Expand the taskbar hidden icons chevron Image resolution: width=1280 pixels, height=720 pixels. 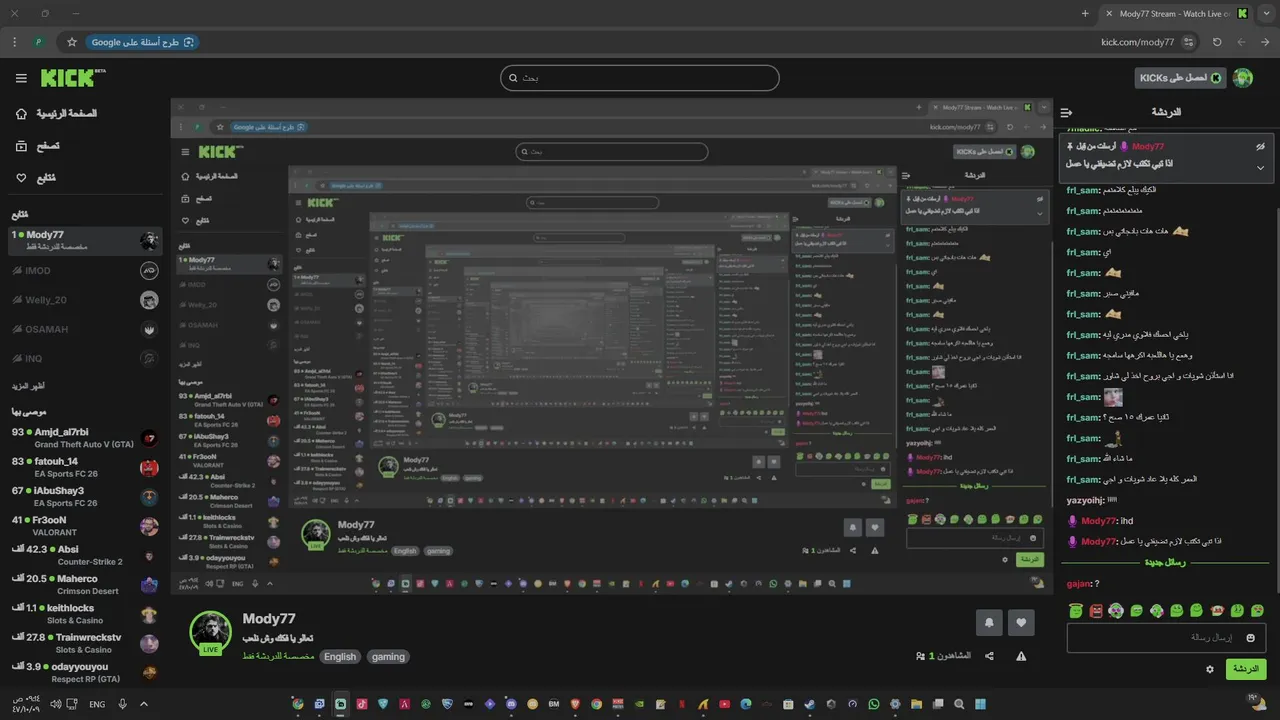(144, 704)
